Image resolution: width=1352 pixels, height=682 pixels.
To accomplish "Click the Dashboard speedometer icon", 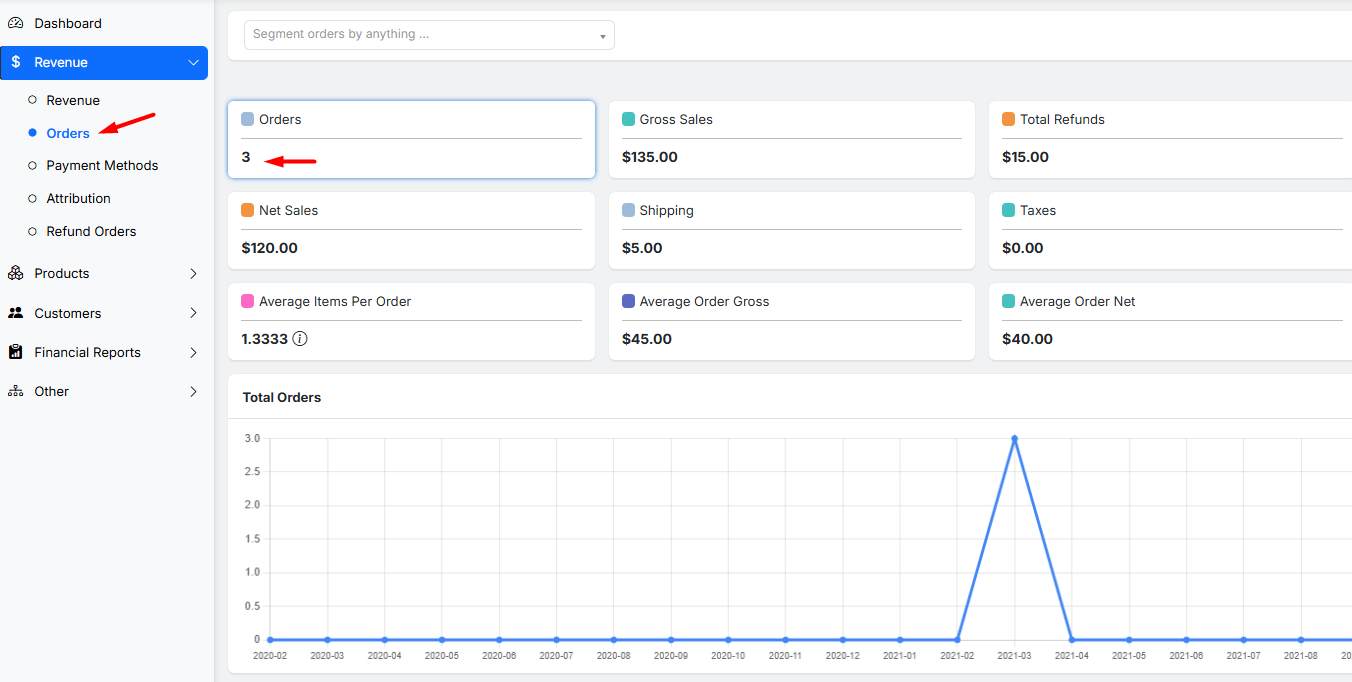I will point(16,23).
